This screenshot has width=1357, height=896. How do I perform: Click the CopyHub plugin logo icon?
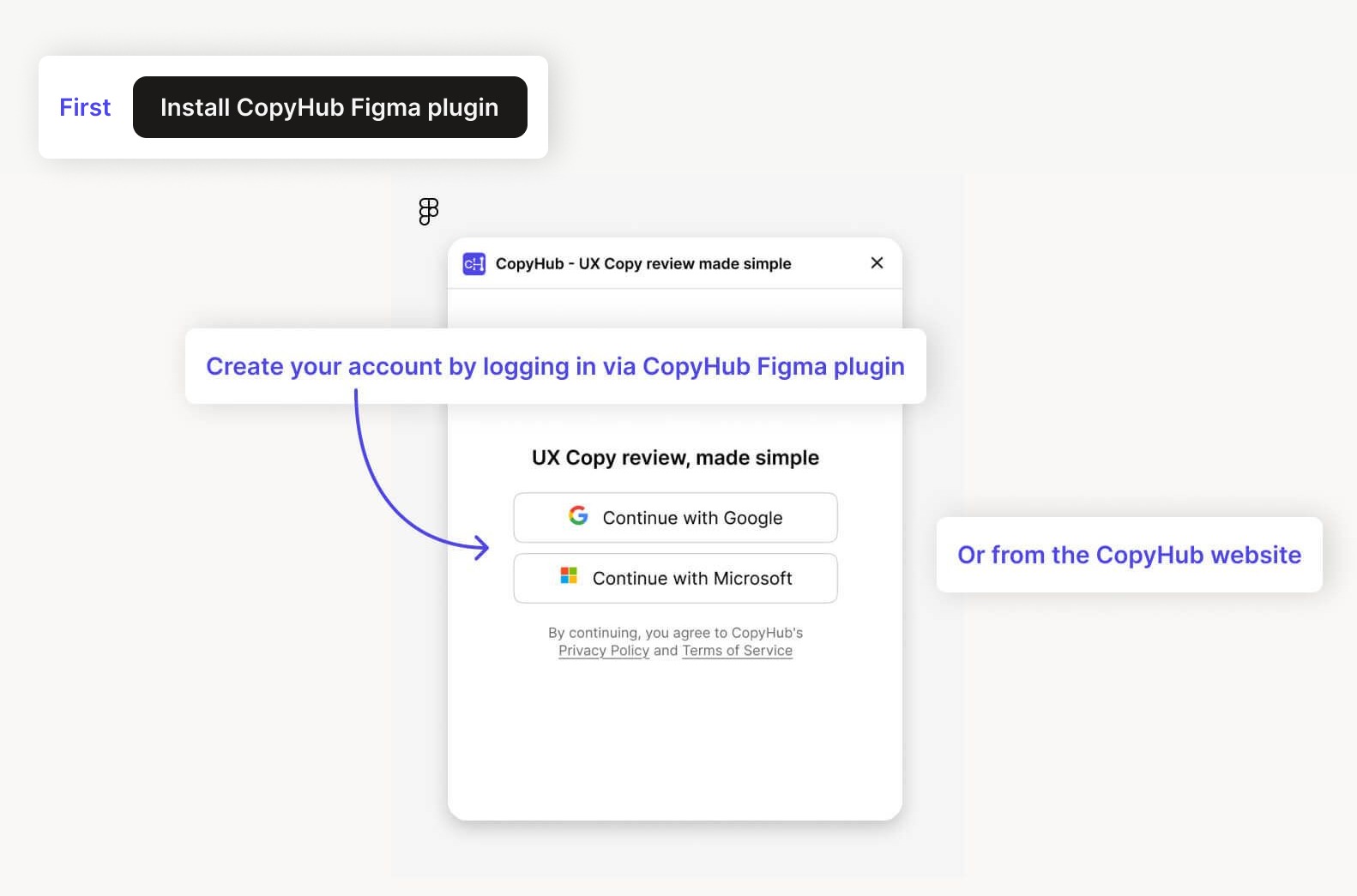(474, 264)
